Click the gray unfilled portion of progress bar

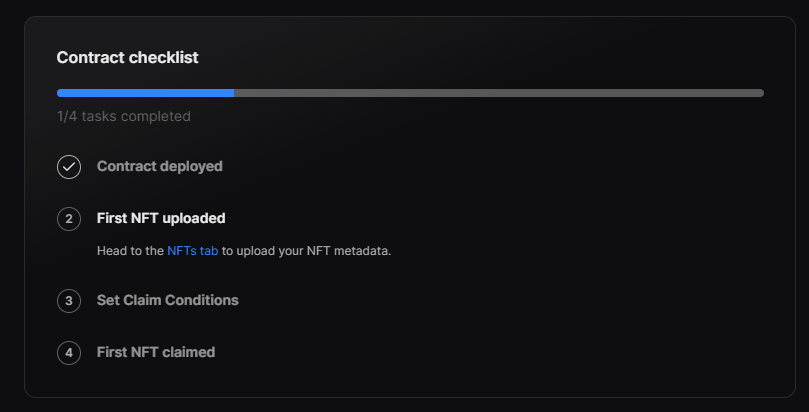498,93
